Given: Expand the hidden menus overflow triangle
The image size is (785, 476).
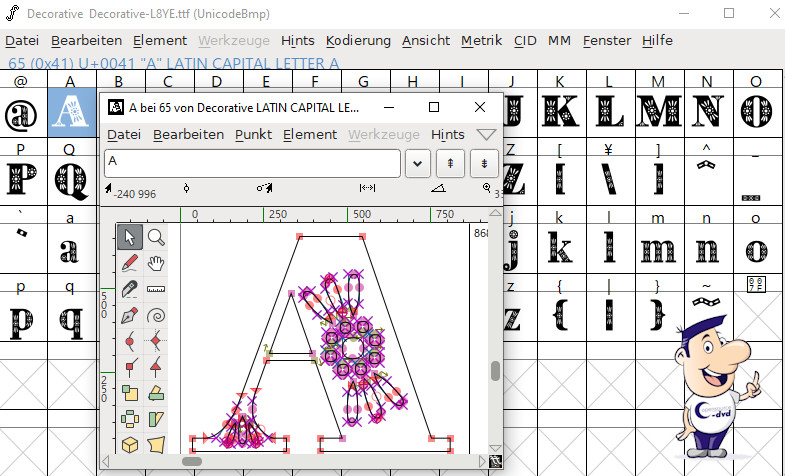Looking at the screenshot, I should pyautogui.click(x=486, y=135).
